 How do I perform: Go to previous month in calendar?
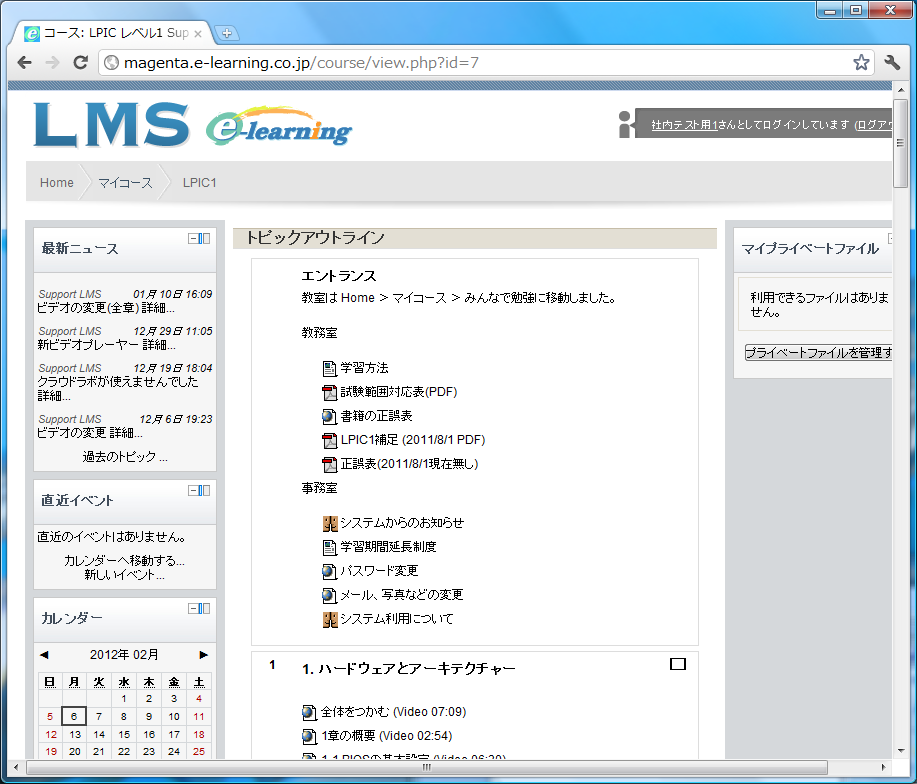[44, 655]
